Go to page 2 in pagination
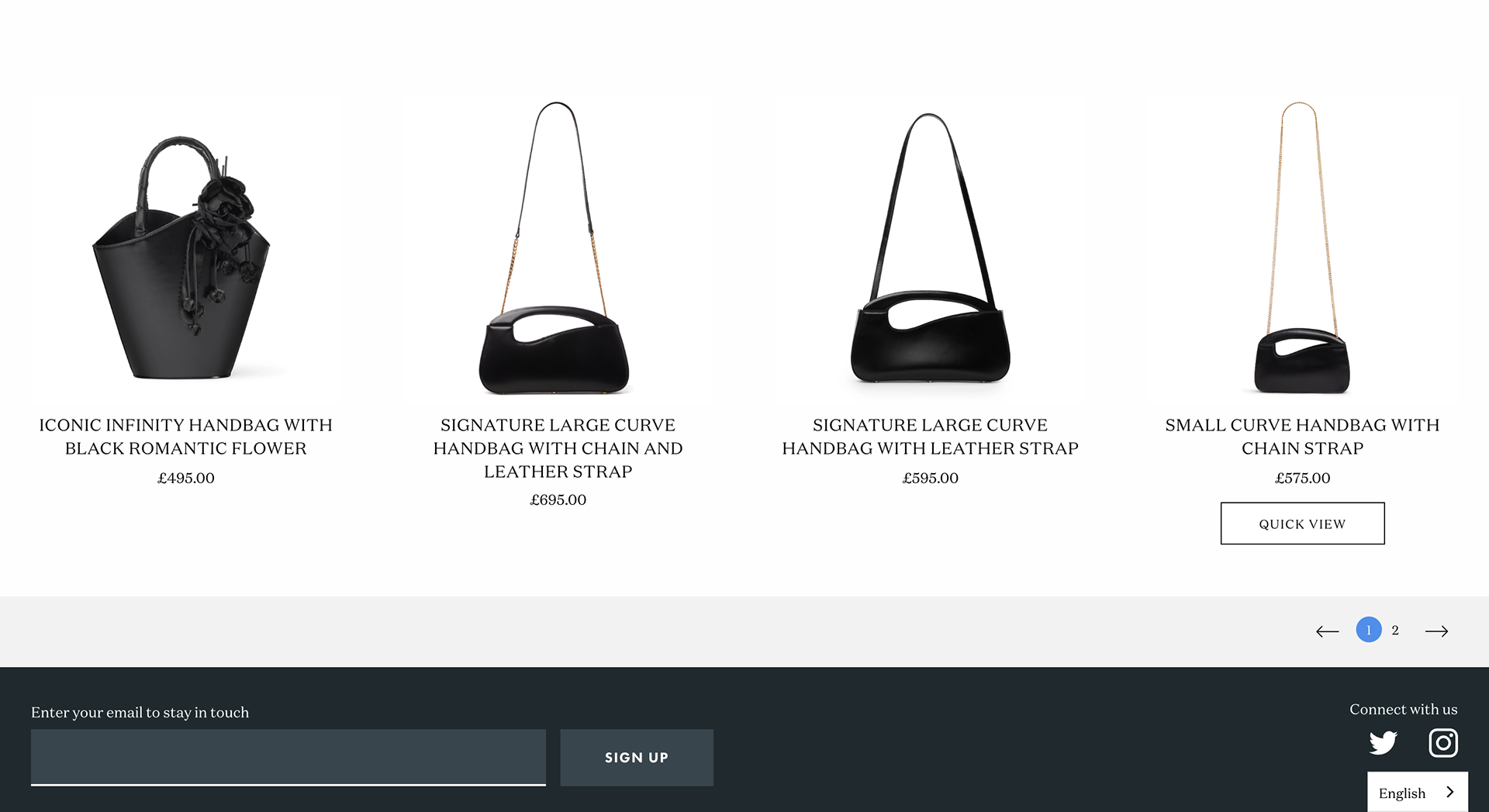 (x=1395, y=631)
